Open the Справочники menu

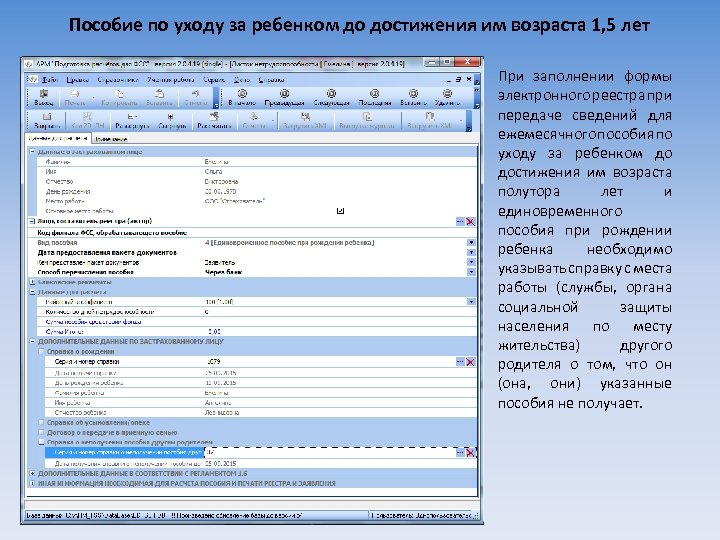pos(118,79)
